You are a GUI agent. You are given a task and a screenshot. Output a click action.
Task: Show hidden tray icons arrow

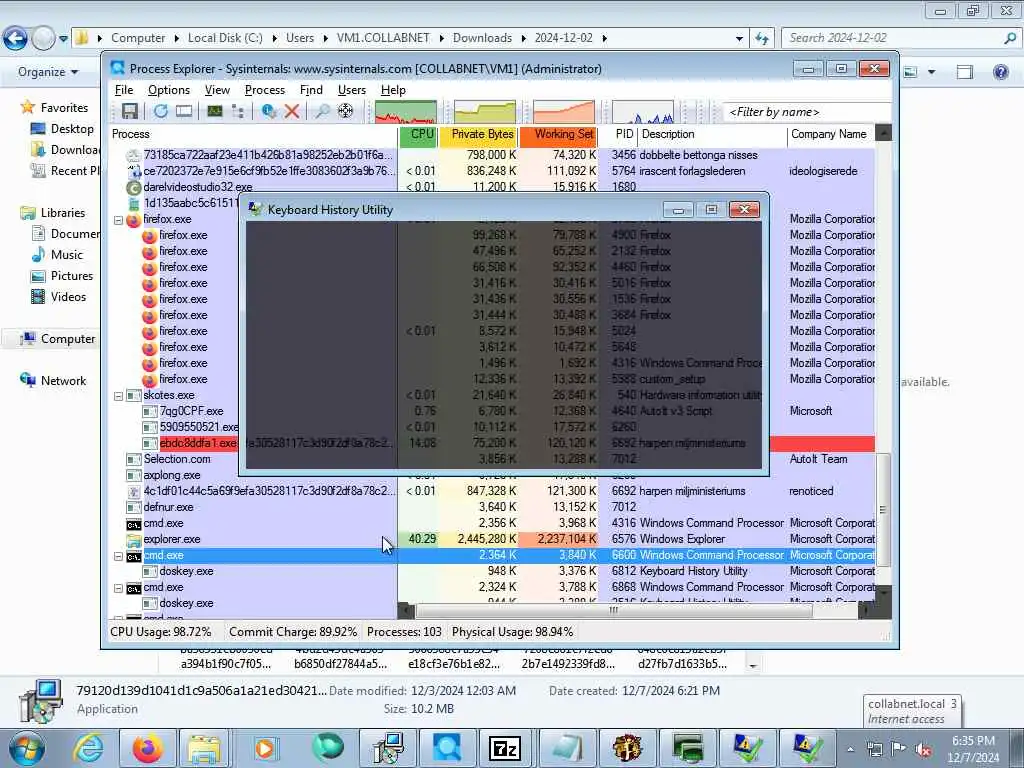pyautogui.click(x=850, y=749)
